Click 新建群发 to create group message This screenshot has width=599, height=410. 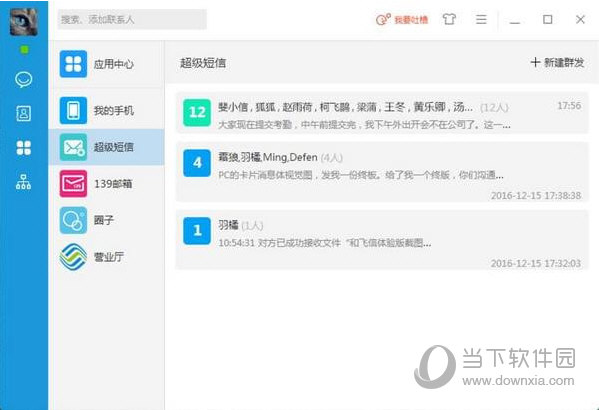click(x=558, y=63)
